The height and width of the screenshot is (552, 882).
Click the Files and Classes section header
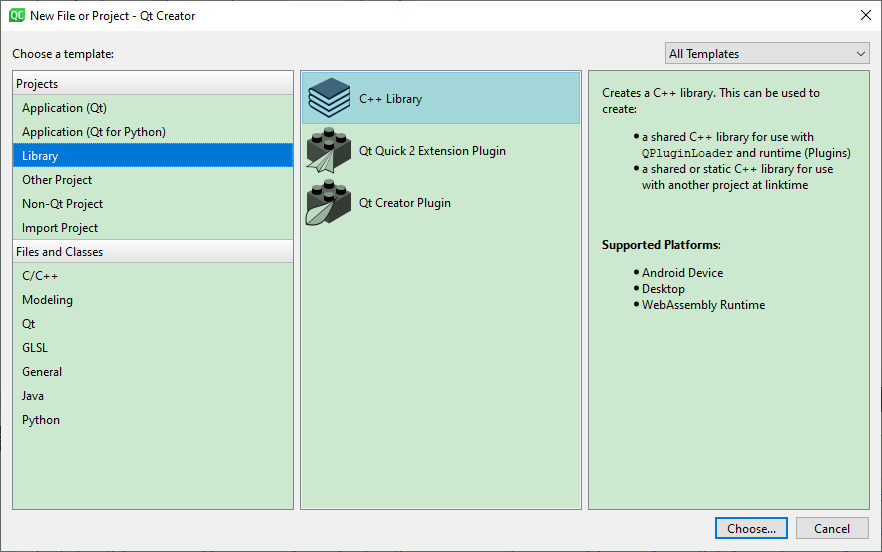(x=153, y=252)
